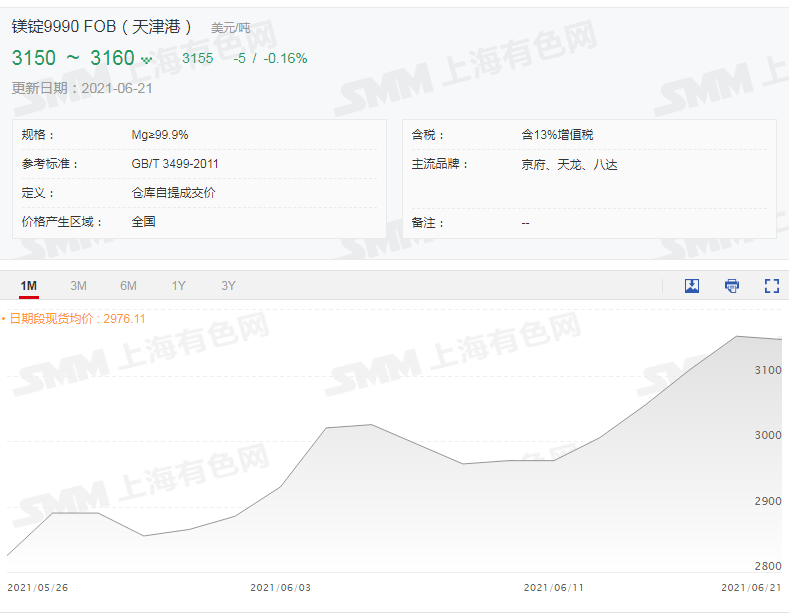
Task: Click the title 镁锭9990 FOB（天津港）
Action: 102,28
